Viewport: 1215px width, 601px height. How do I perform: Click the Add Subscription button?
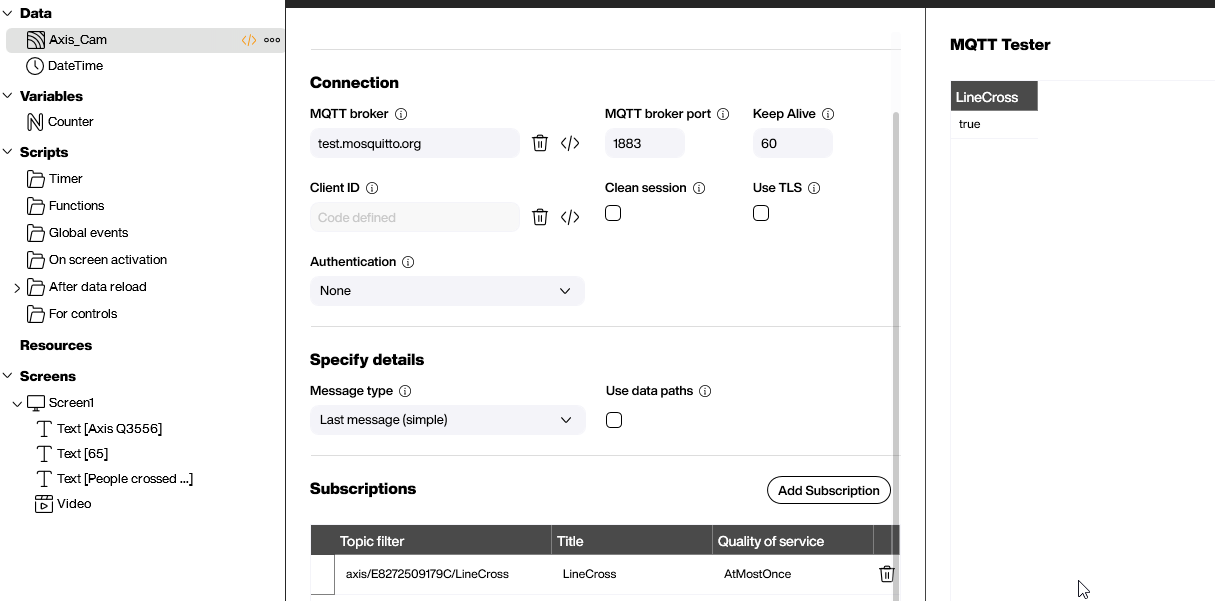(x=828, y=490)
